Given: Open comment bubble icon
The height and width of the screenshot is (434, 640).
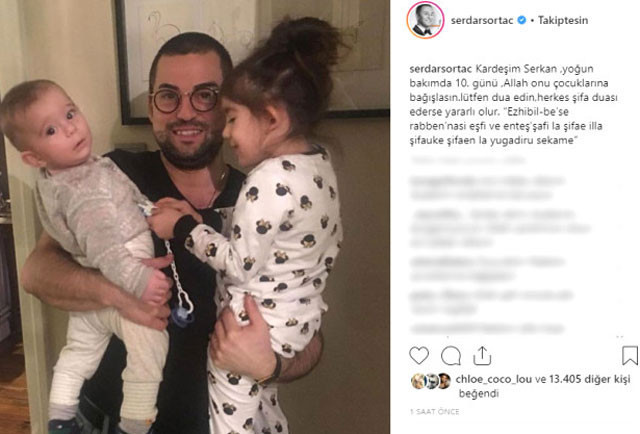Looking at the screenshot, I should pos(451,356).
